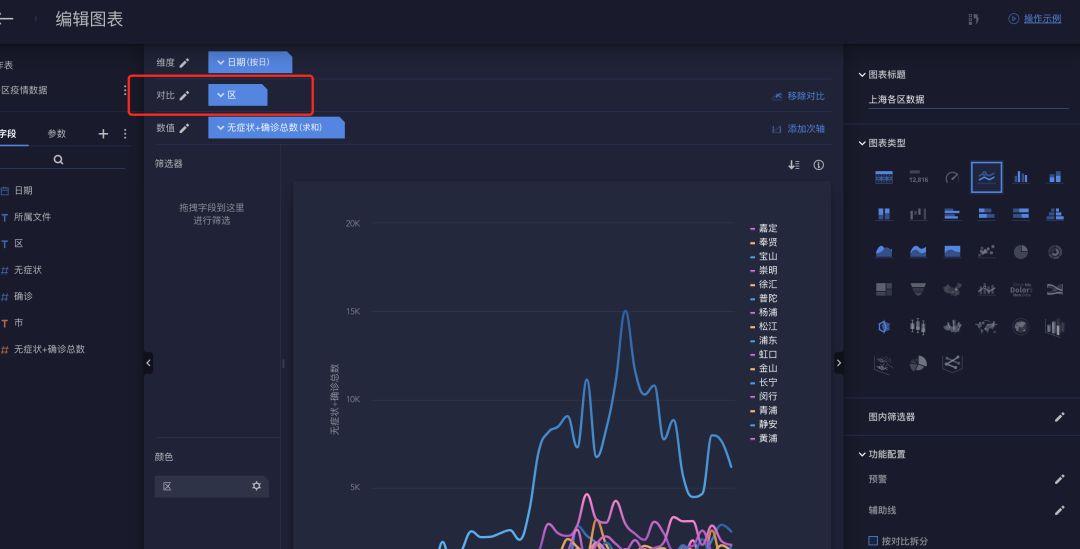This screenshot has width=1080, height=549.
Task: Search the field list with the magnifier
Action: (x=59, y=159)
